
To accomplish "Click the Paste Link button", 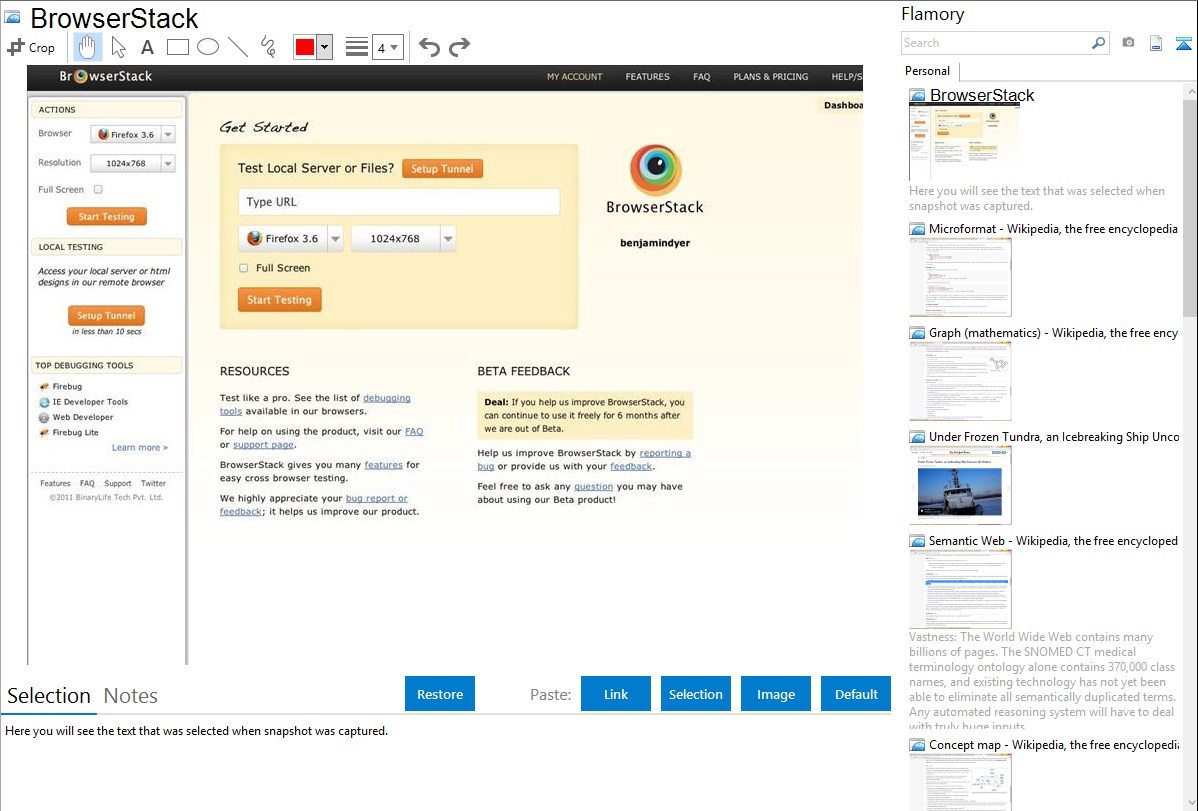I will click(616, 694).
